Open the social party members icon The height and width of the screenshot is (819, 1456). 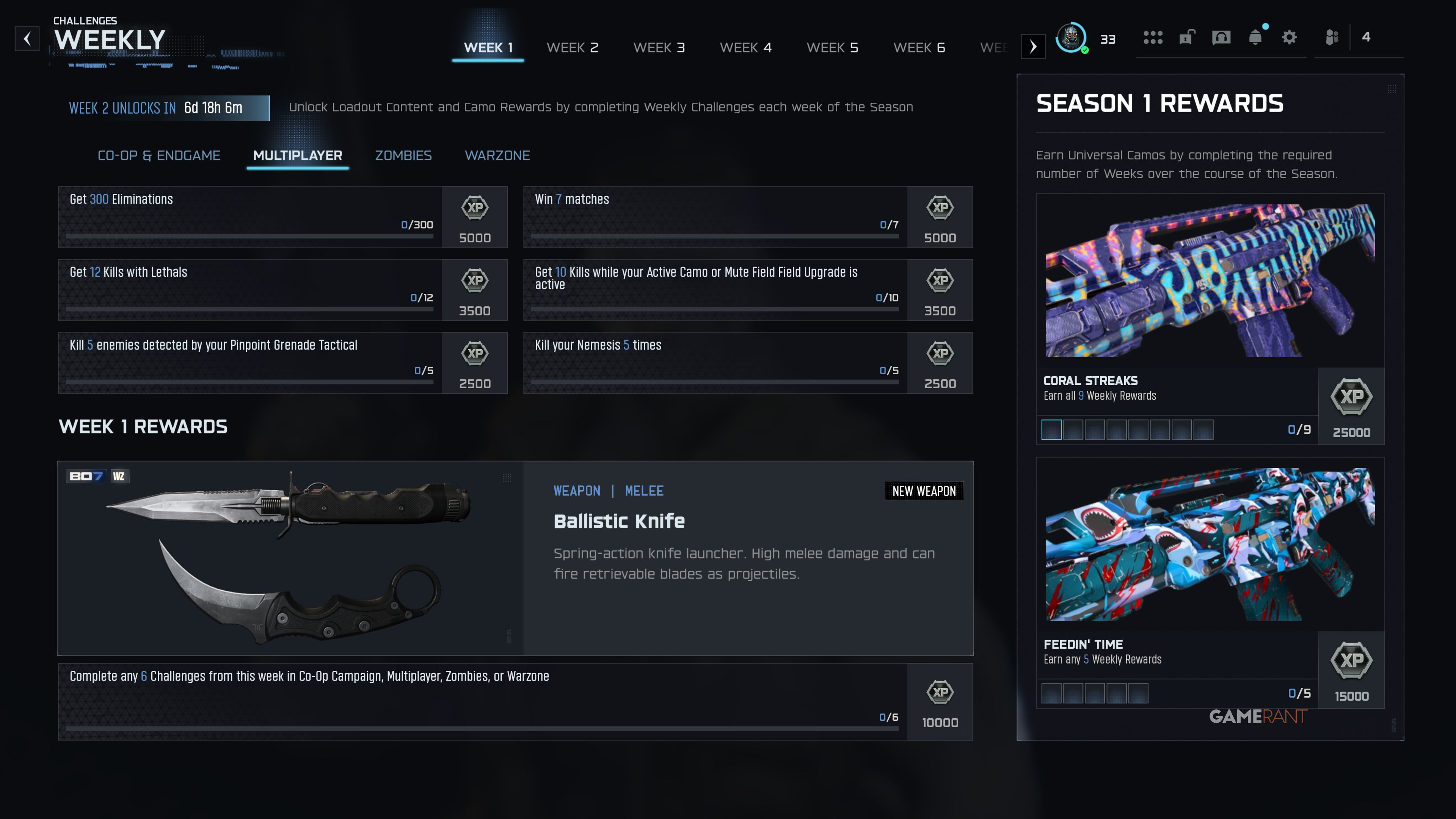[1332, 38]
